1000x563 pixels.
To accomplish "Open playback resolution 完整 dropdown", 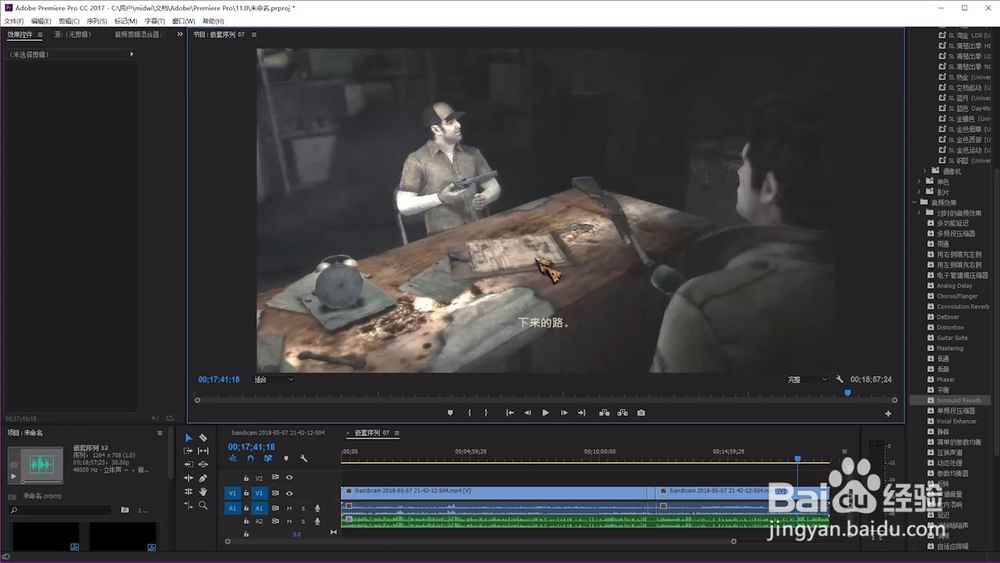I will (x=807, y=379).
